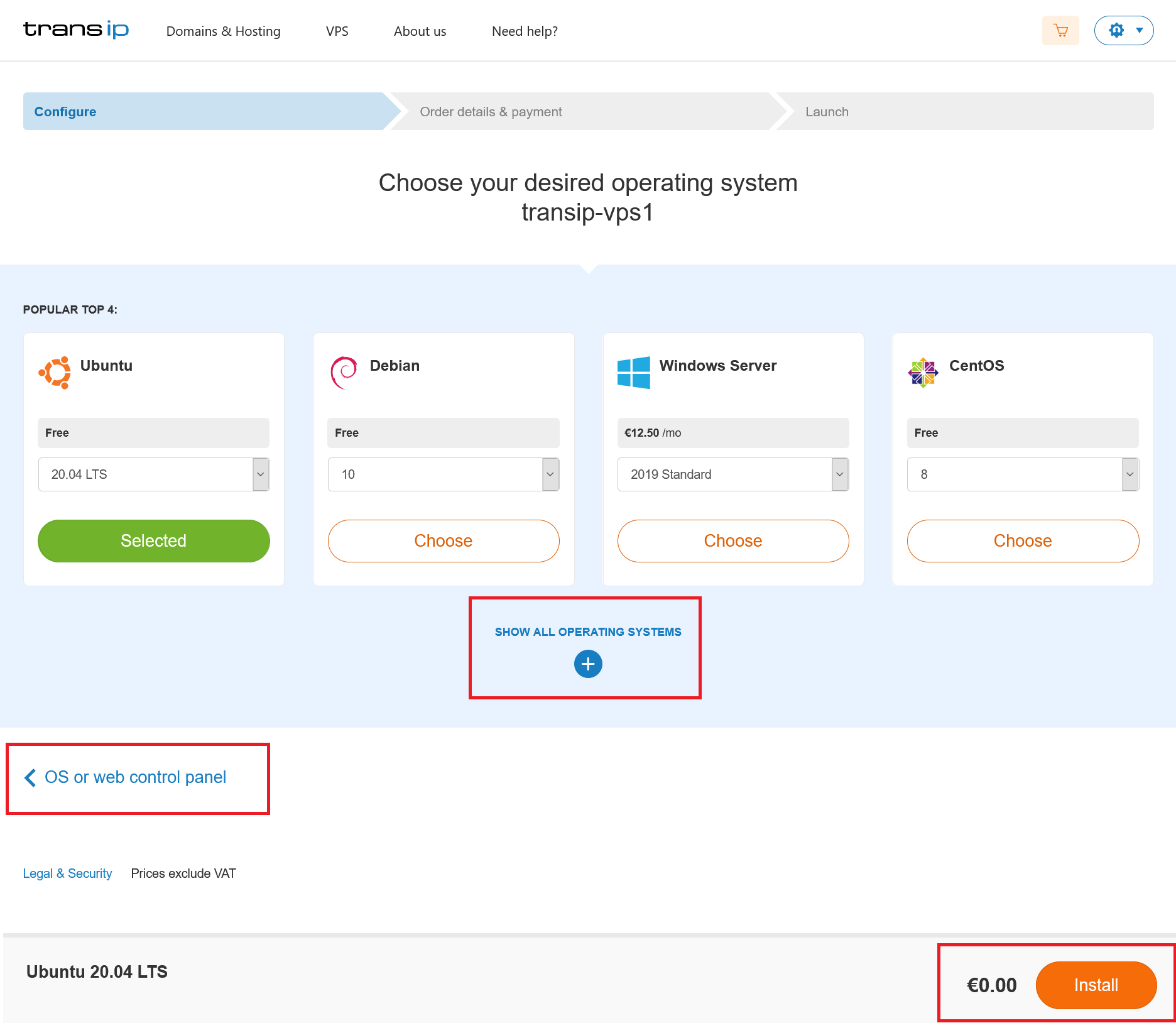Open the VPS menu item
The image size is (1176, 1023).
[x=337, y=31]
